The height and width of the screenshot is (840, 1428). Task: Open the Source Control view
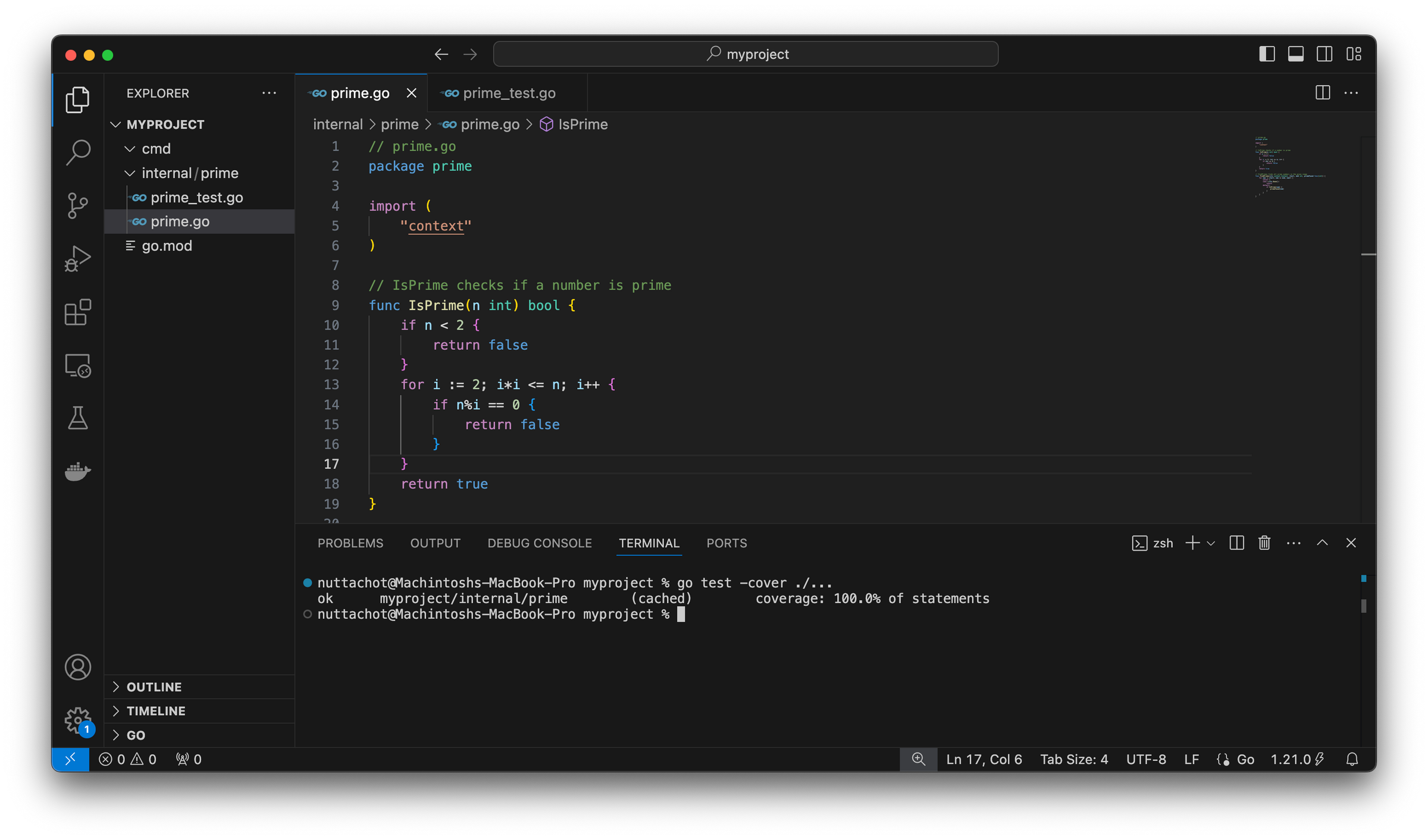(x=78, y=205)
